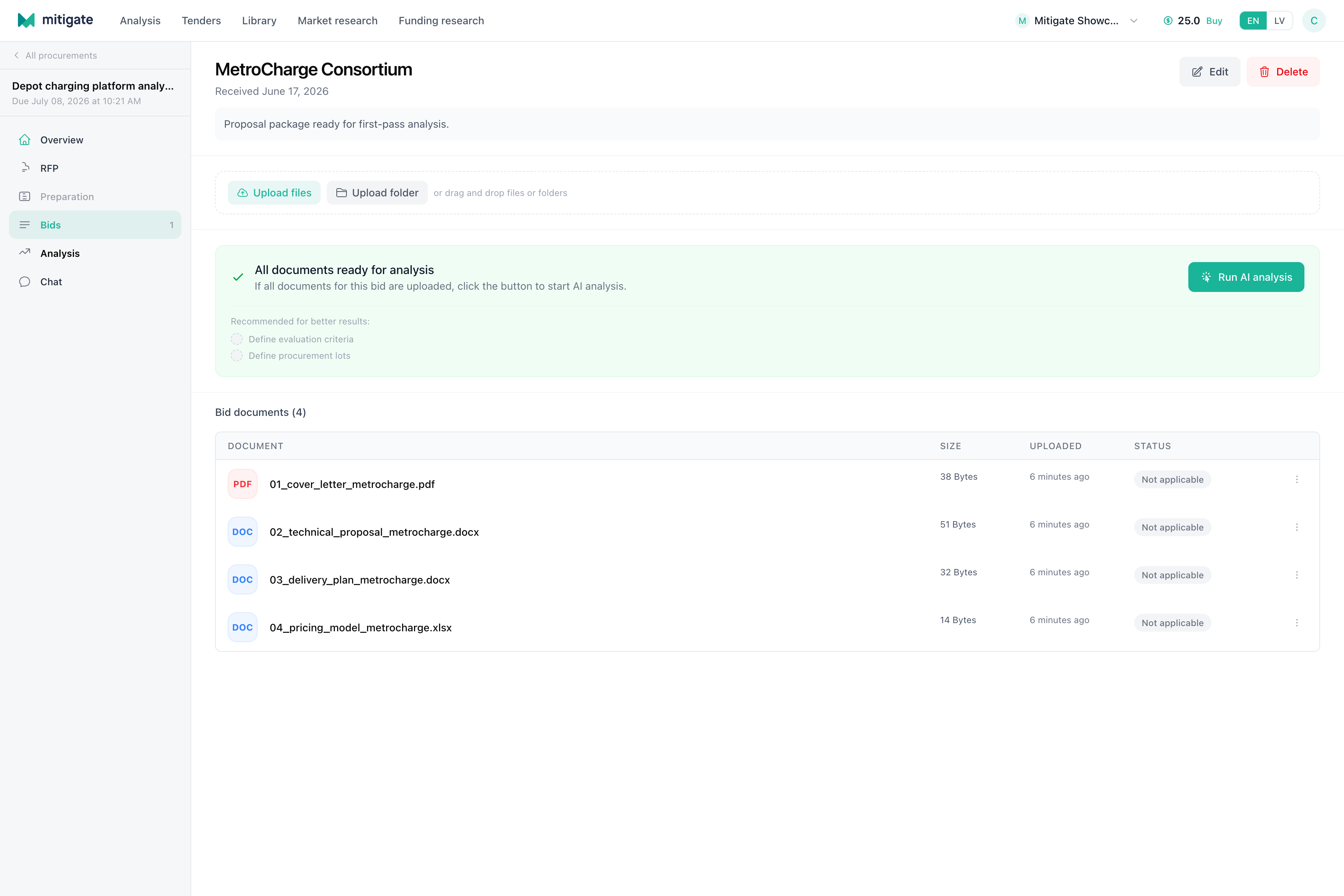Click the DOC icon for pricing model
1344x896 pixels.
[x=242, y=628]
